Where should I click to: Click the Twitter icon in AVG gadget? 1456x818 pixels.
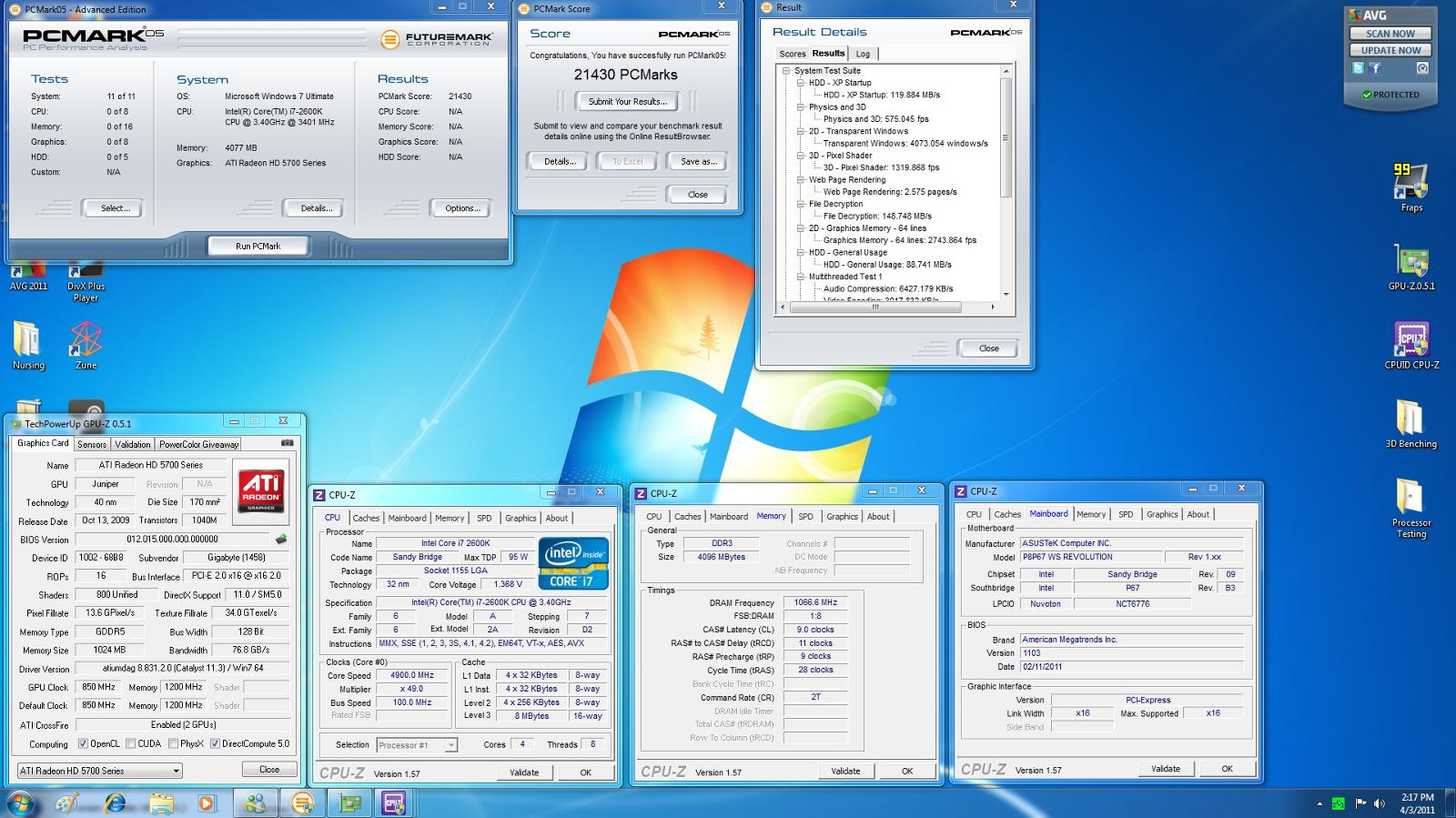point(1358,68)
